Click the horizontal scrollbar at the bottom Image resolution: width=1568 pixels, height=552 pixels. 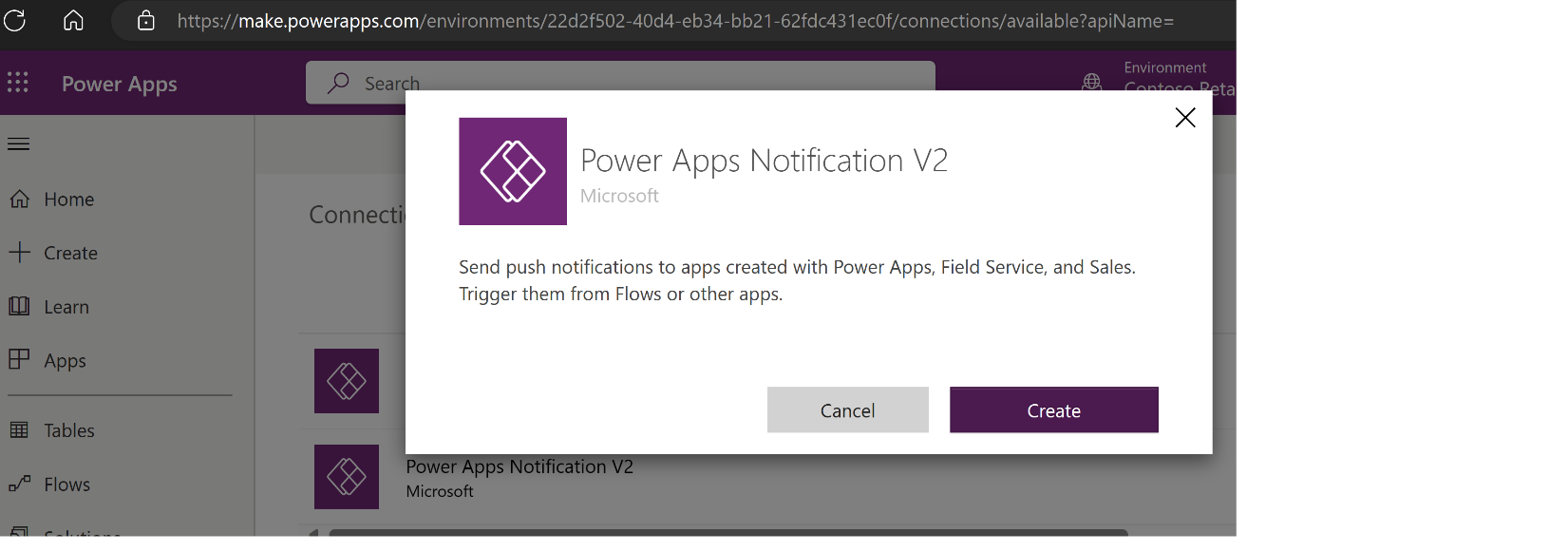tap(727, 533)
